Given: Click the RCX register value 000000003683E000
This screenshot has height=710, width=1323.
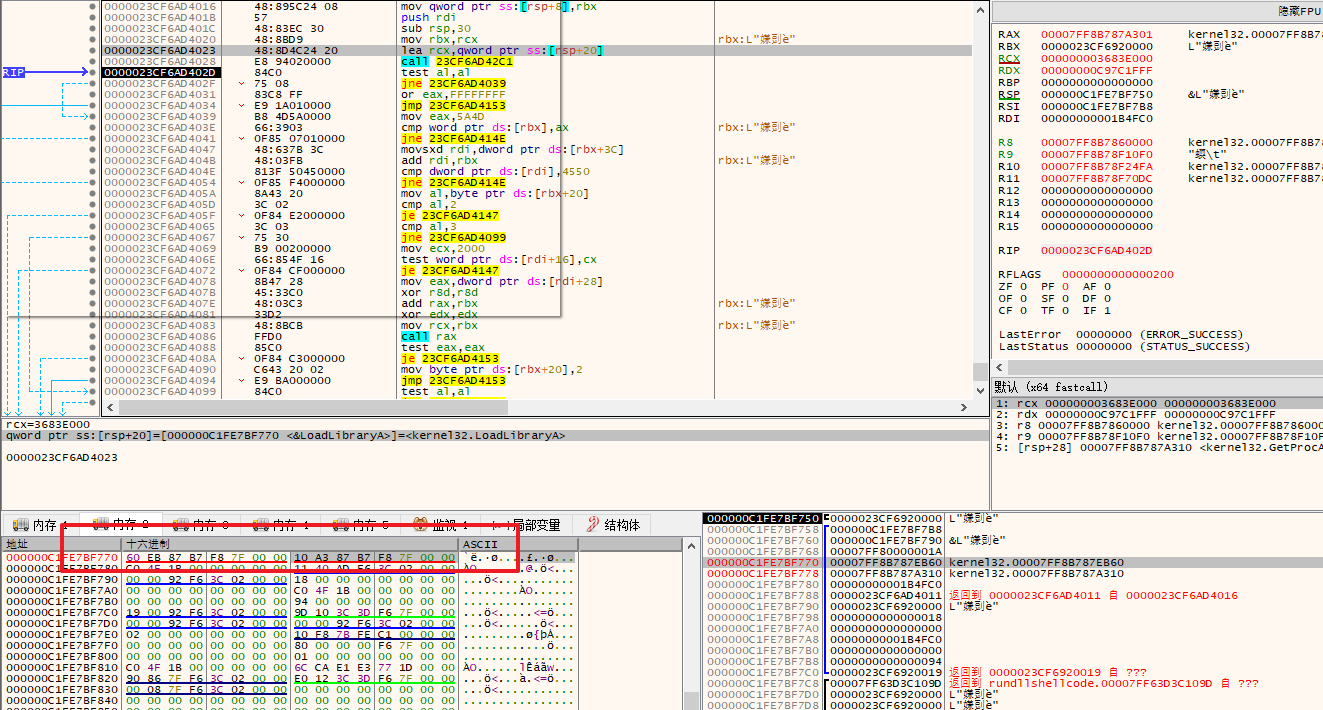Looking at the screenshot, I should coord(1096,58).
